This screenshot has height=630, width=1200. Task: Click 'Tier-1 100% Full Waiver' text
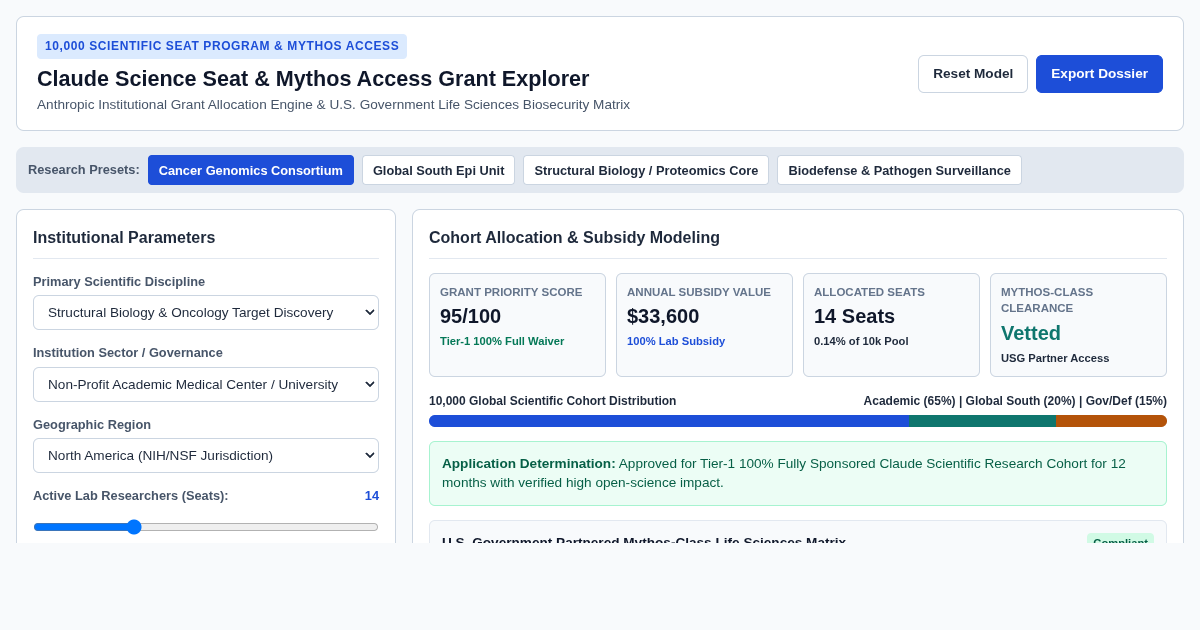pos(502,341)
